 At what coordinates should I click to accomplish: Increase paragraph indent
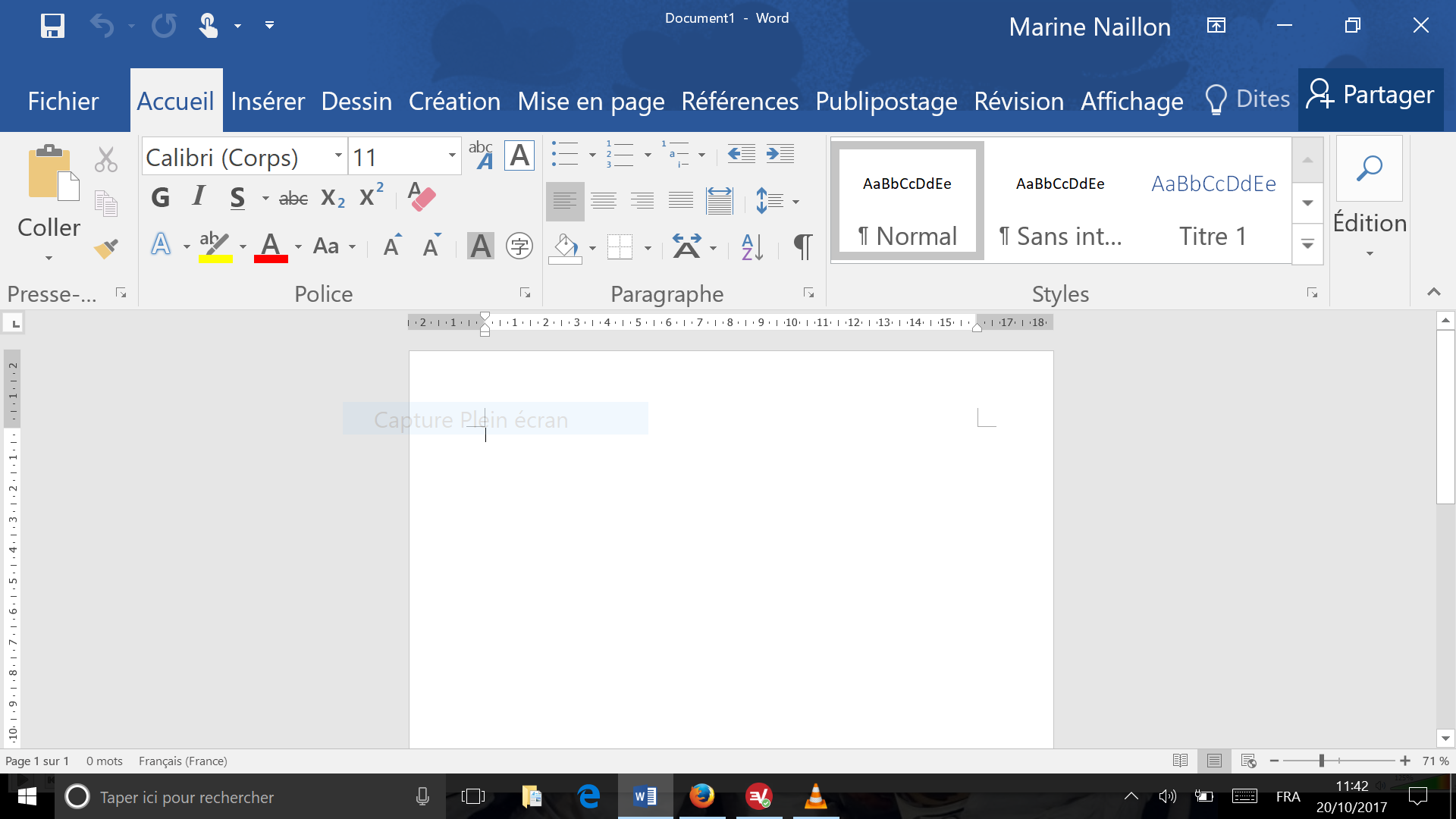pos(780,154)
